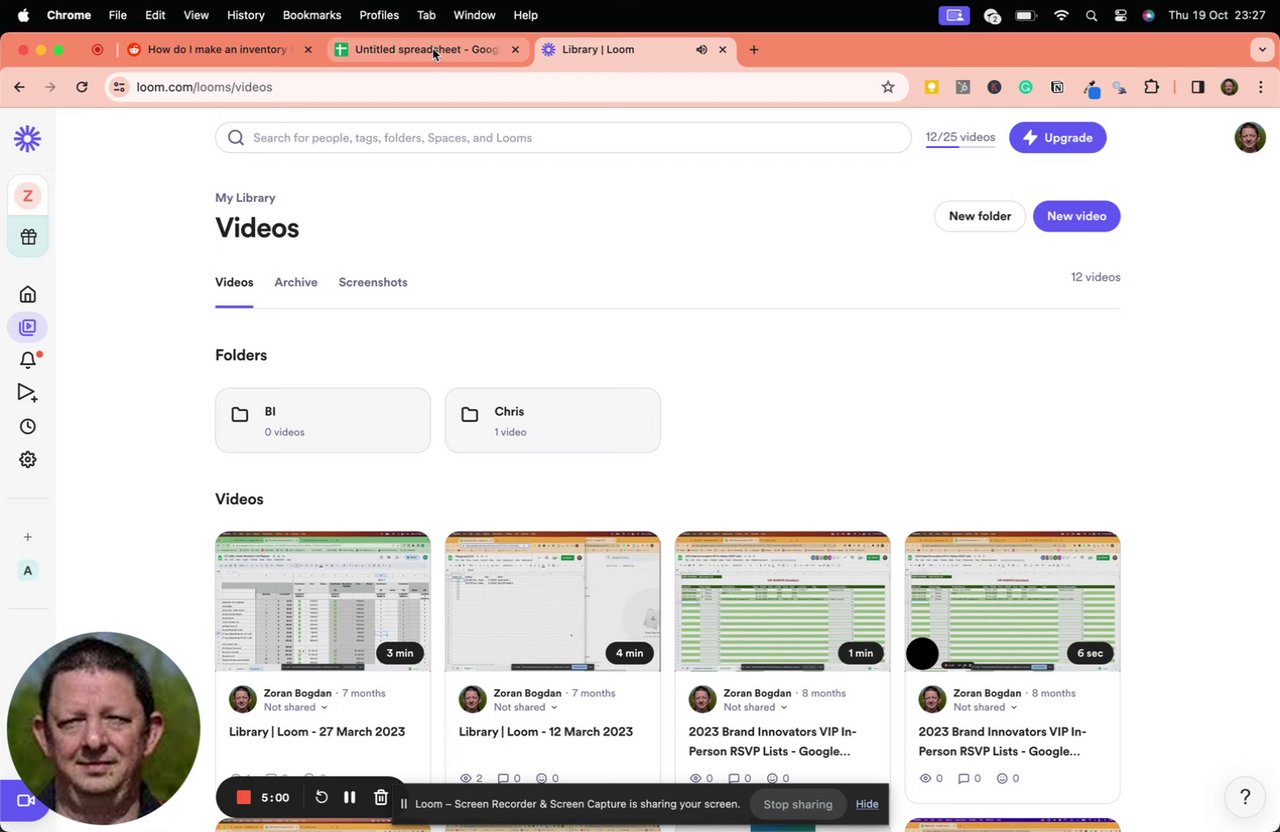This screenshot has width=1280, height=832.
Task: Switch to the Untitled spreadsheet browser tab
Action: [428, 49]
